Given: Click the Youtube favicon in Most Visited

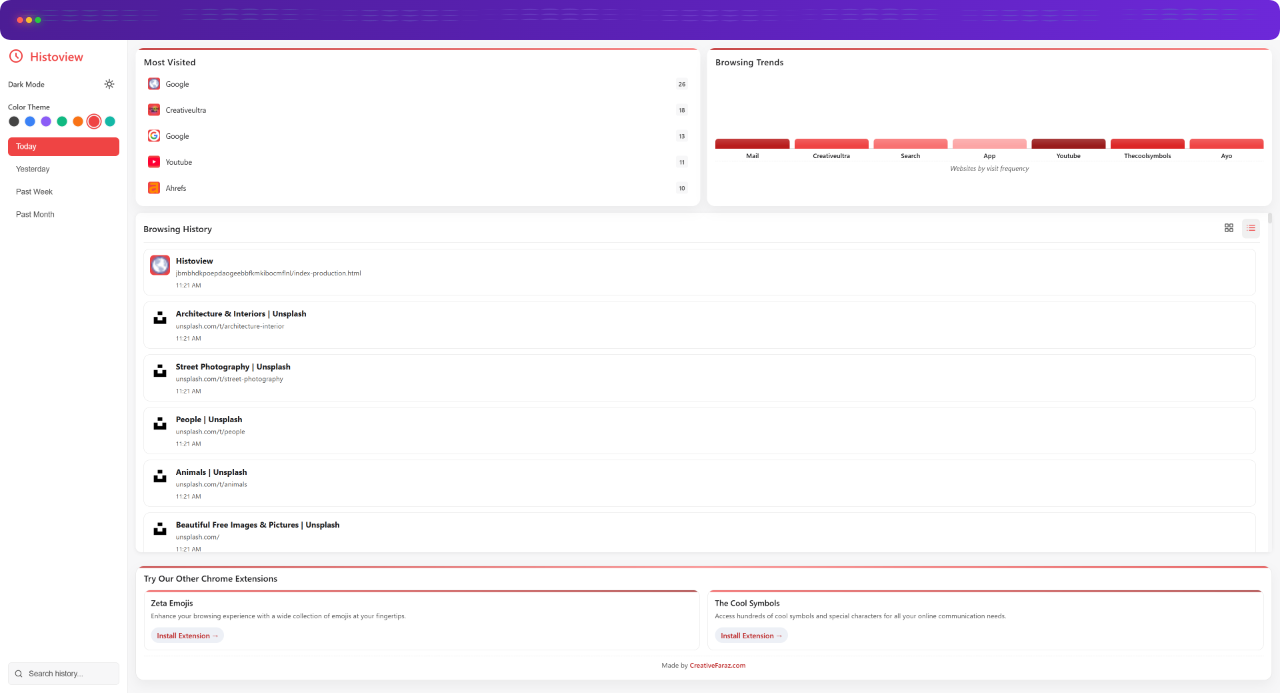Looking at the screenshot, I should coord(154,162).
